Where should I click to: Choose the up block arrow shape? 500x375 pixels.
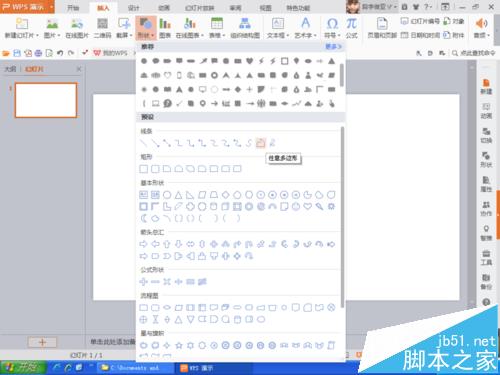(x=167, y=244)
